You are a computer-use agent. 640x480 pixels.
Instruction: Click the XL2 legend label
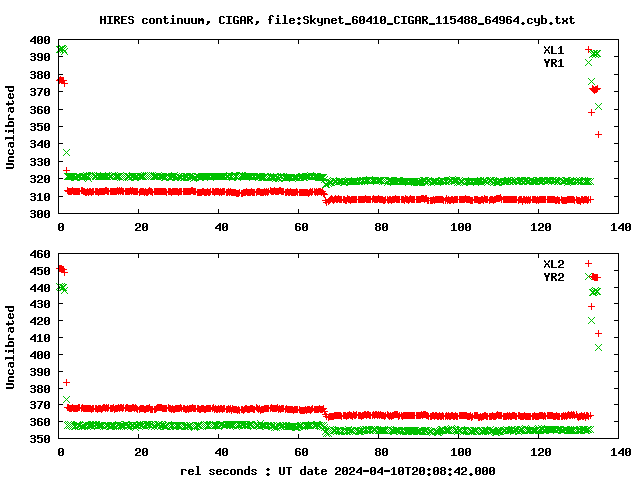tap(553, 264)
